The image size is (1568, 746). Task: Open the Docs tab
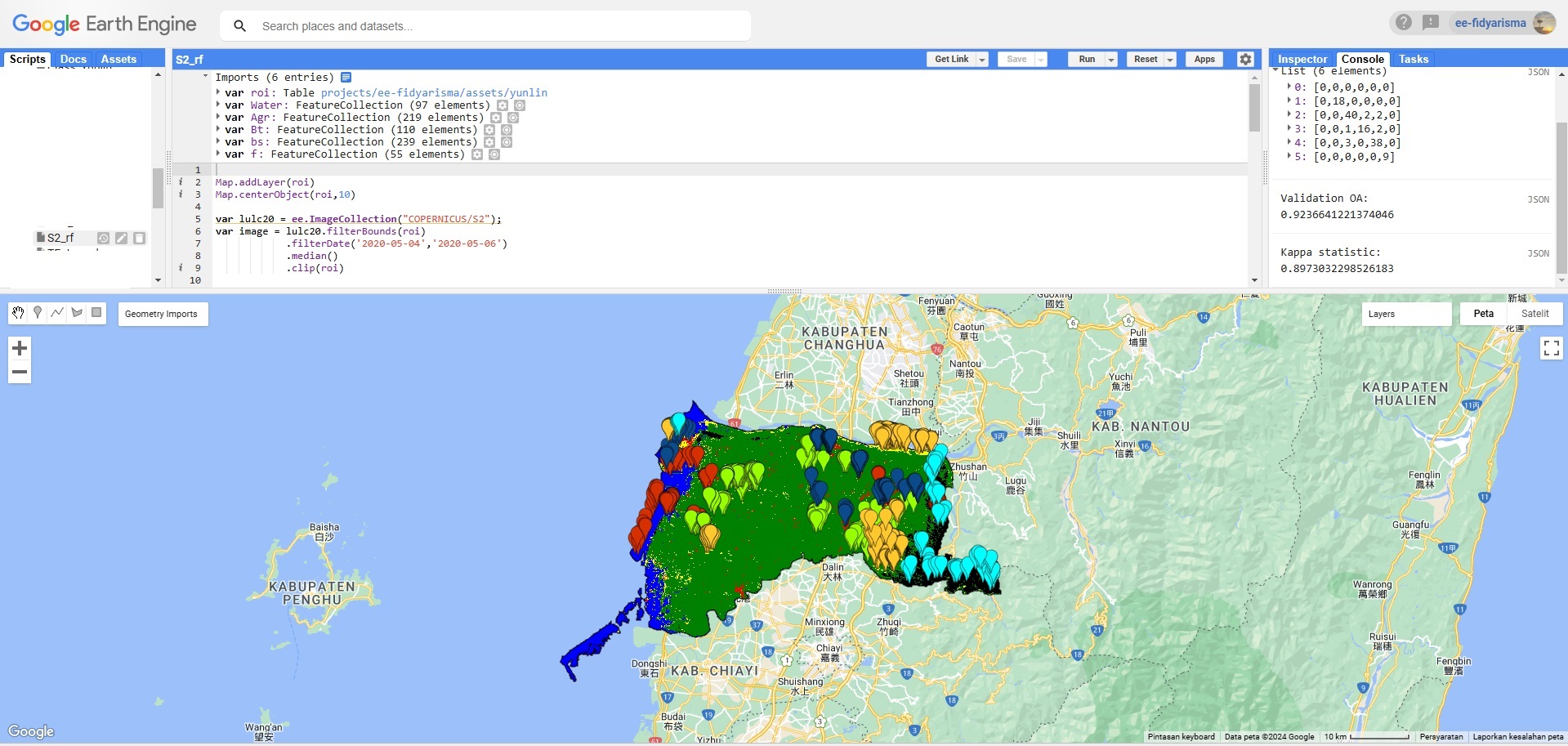73,59
